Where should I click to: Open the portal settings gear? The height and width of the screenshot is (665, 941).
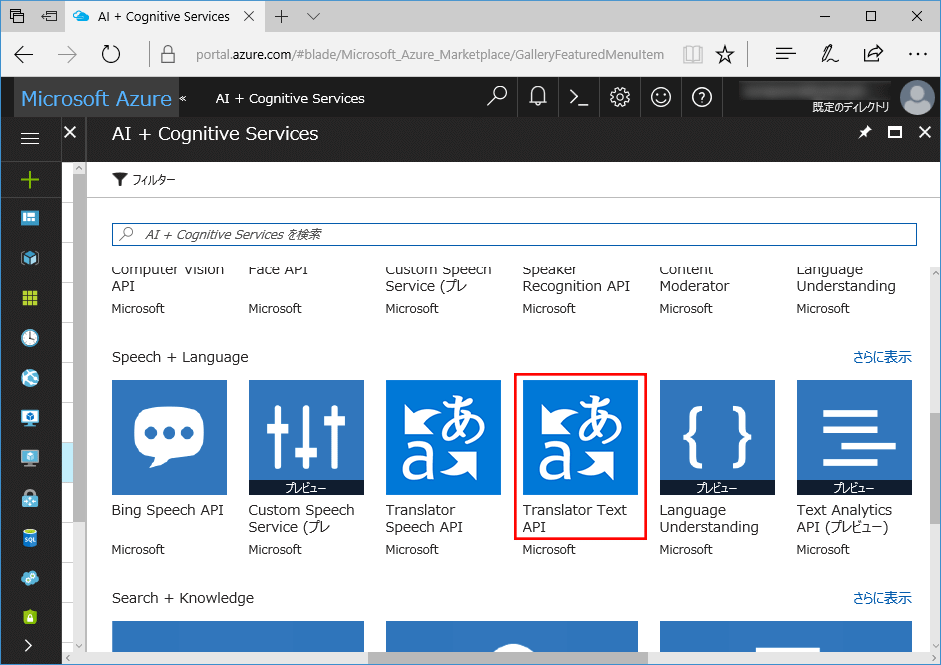[x=620, y=97]
